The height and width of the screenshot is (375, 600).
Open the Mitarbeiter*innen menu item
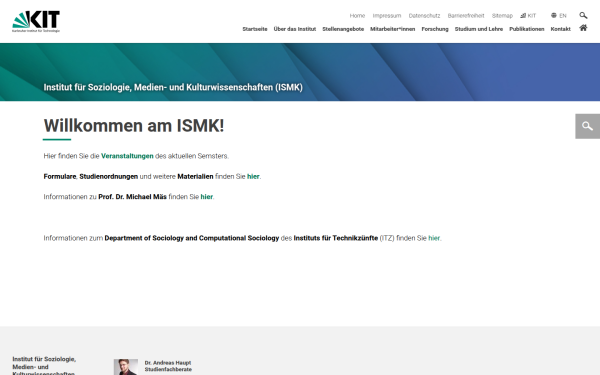pos(393,29)
